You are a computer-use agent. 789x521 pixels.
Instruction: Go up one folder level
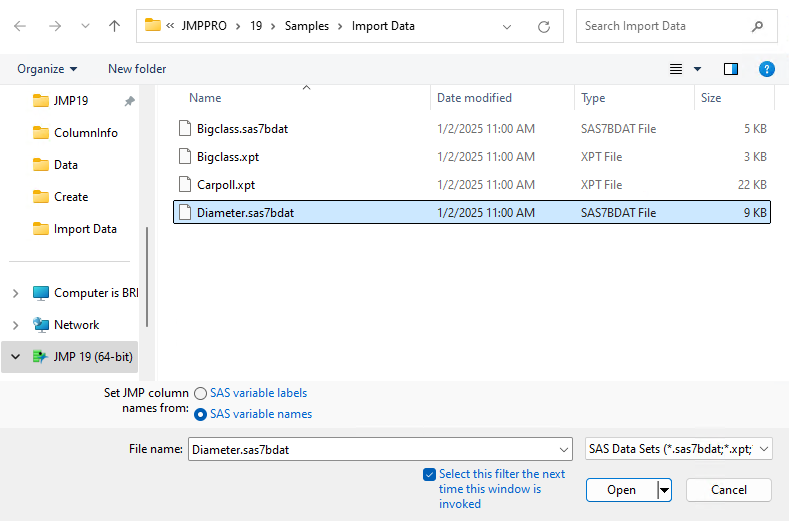tap(115, 26)
